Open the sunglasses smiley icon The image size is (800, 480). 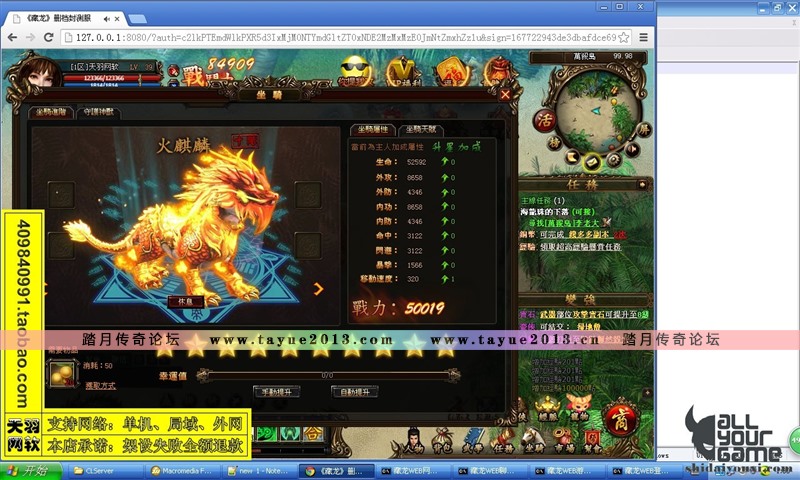pos(352,70)
